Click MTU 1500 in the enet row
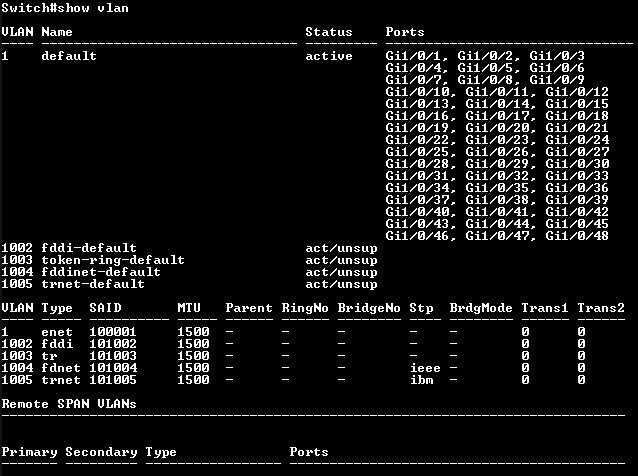The width and height of the screenshot is (638, 476). click(193, 332)
